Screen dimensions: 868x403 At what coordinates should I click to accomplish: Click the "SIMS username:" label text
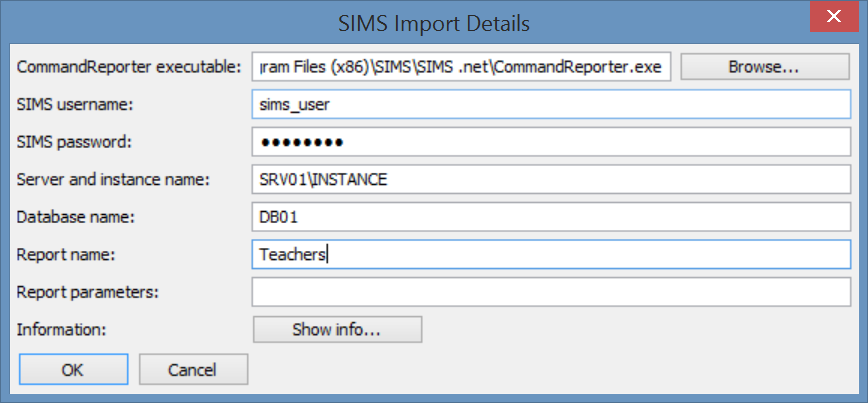pos(75,104)
